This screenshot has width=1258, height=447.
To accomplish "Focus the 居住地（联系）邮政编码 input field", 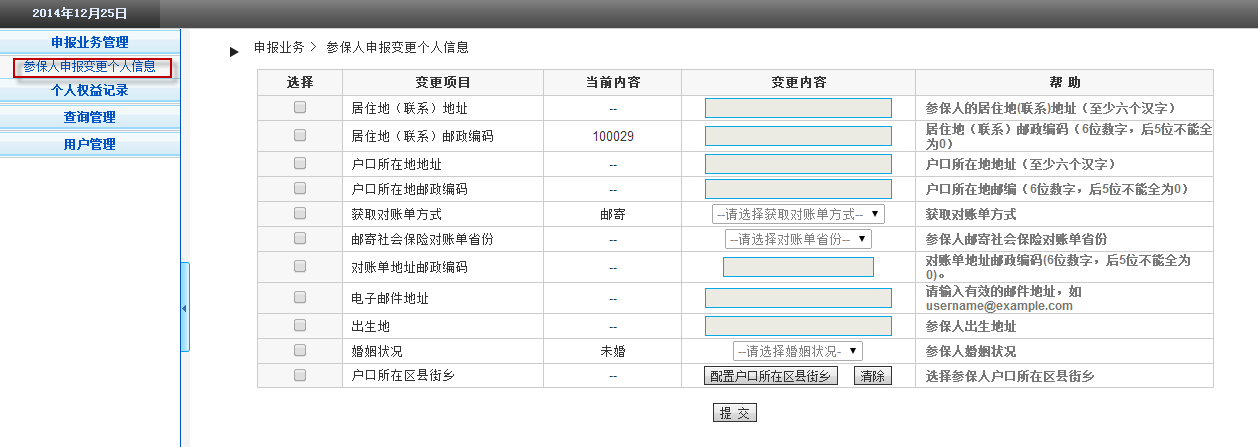I will 797,136.
